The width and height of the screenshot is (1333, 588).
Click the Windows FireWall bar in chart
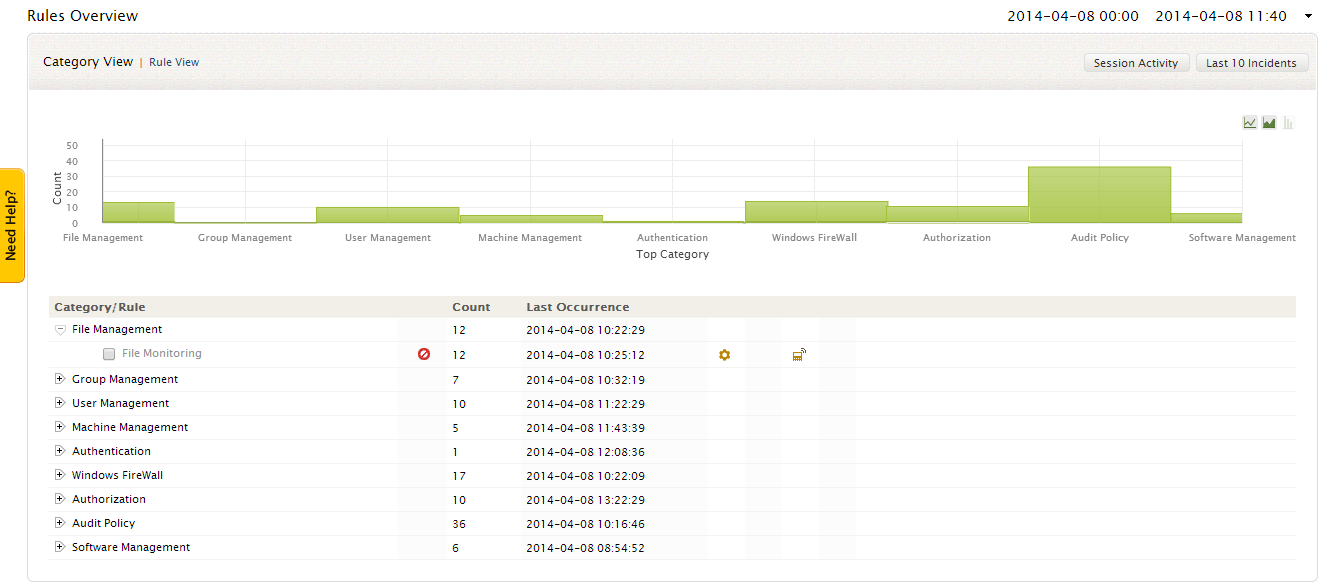[816, 212]
